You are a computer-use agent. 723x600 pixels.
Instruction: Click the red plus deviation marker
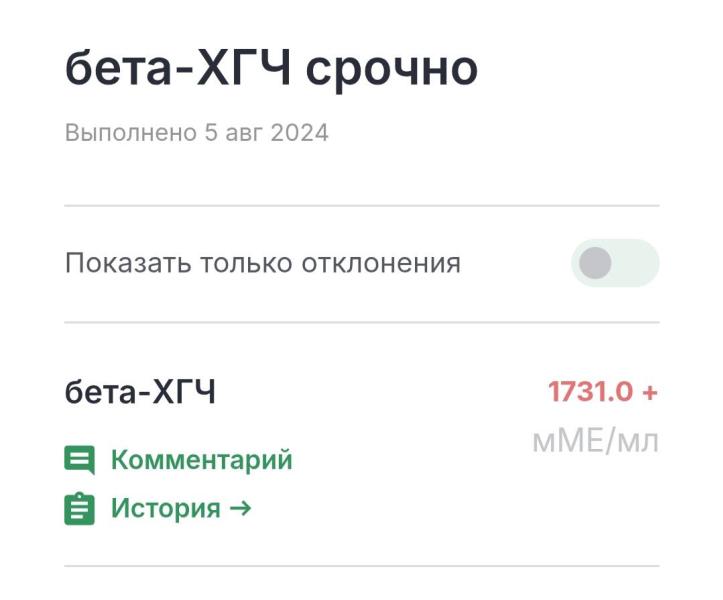tap(650, 392)
